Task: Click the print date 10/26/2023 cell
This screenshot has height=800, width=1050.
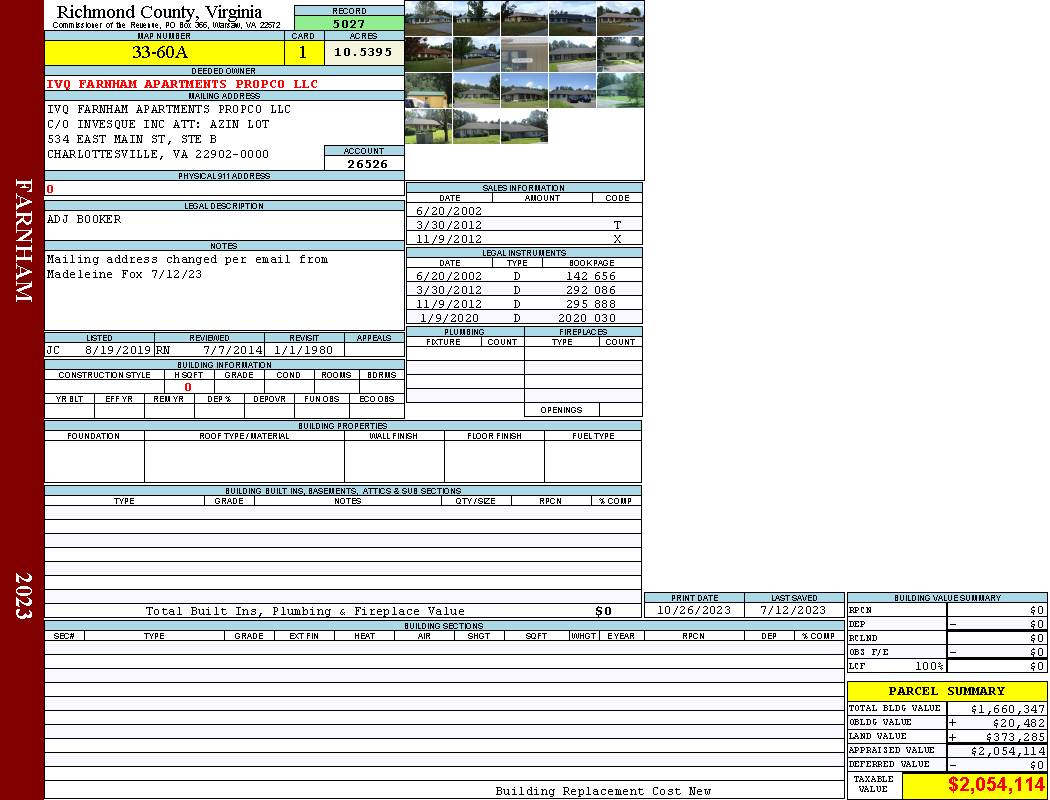Action: 693,610
